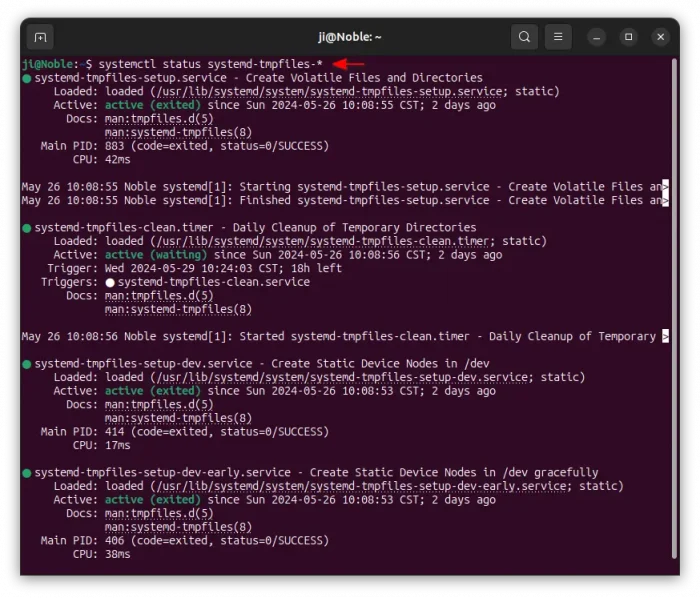Viewport: 700px width, 598px height.
Task: Maximize the terminal window
Action: tap(629, 37)
